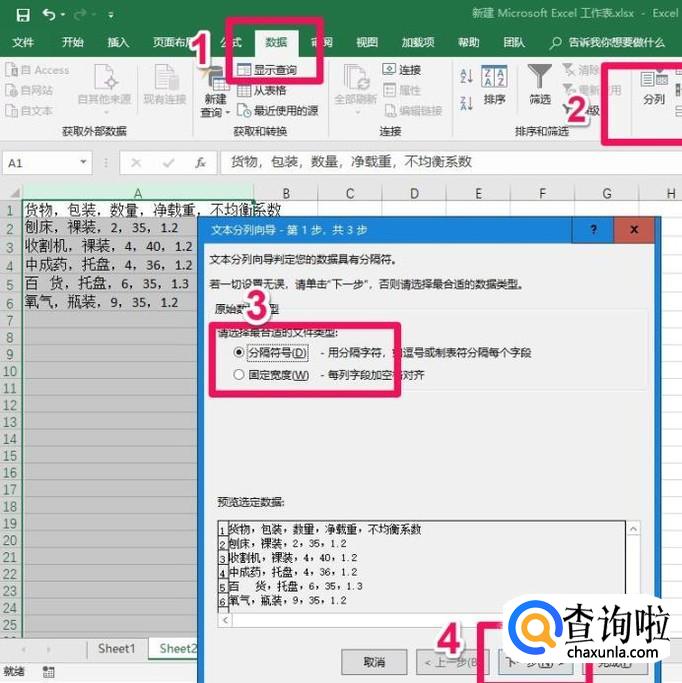682x683 pixels.
Task: Open 新建查询 dropdown button
Action: click(215, 92)
